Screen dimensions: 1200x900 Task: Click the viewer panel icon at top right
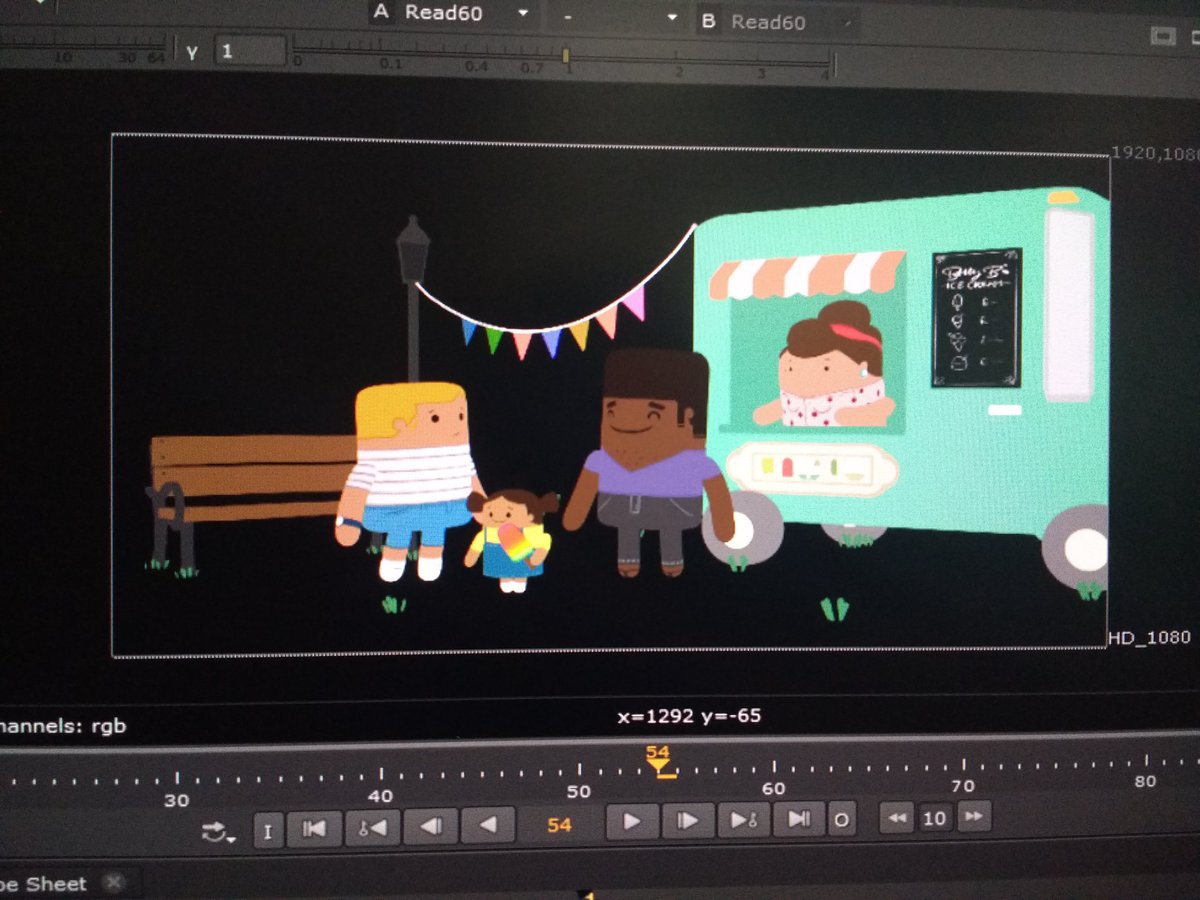point(1161,36)
